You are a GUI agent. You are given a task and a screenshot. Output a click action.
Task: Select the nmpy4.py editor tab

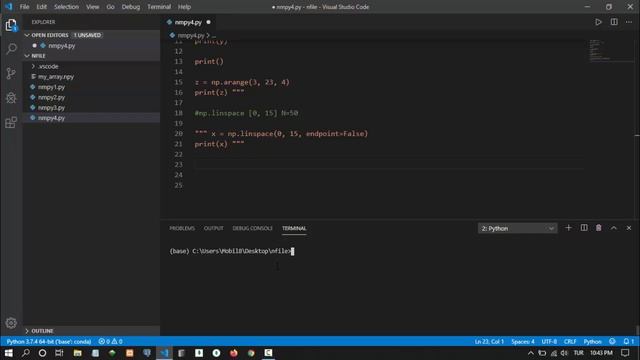(188, 22)
